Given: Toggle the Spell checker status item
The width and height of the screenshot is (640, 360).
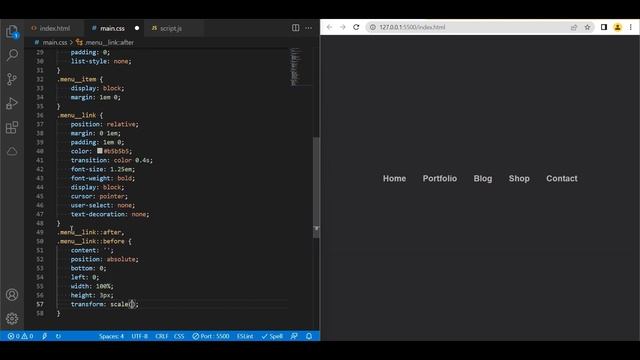Looking at the screenshot, I should (272, 336).
